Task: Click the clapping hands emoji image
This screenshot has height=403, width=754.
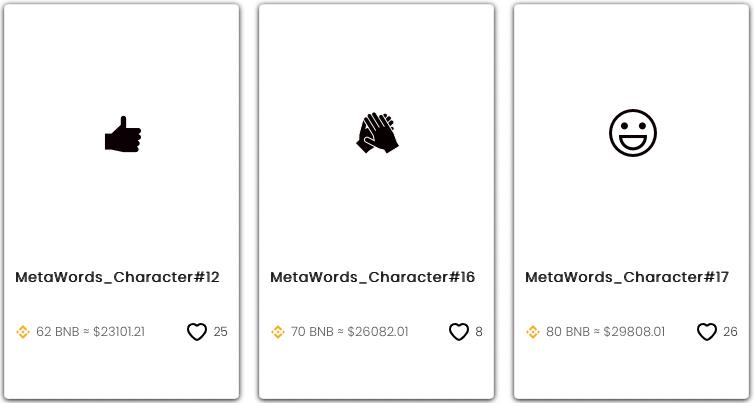Action: click(377, 132)
